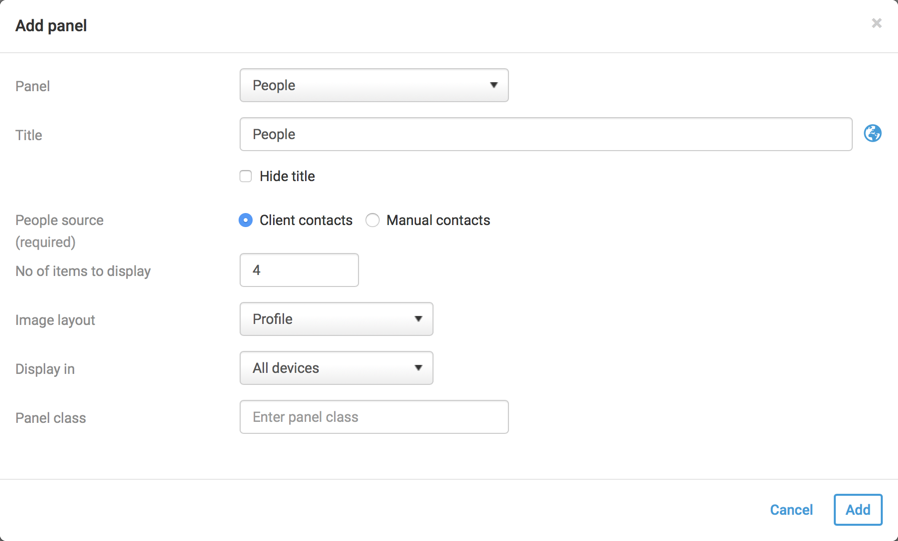
Task: Click the Display in field label
Action: point(45,369)
